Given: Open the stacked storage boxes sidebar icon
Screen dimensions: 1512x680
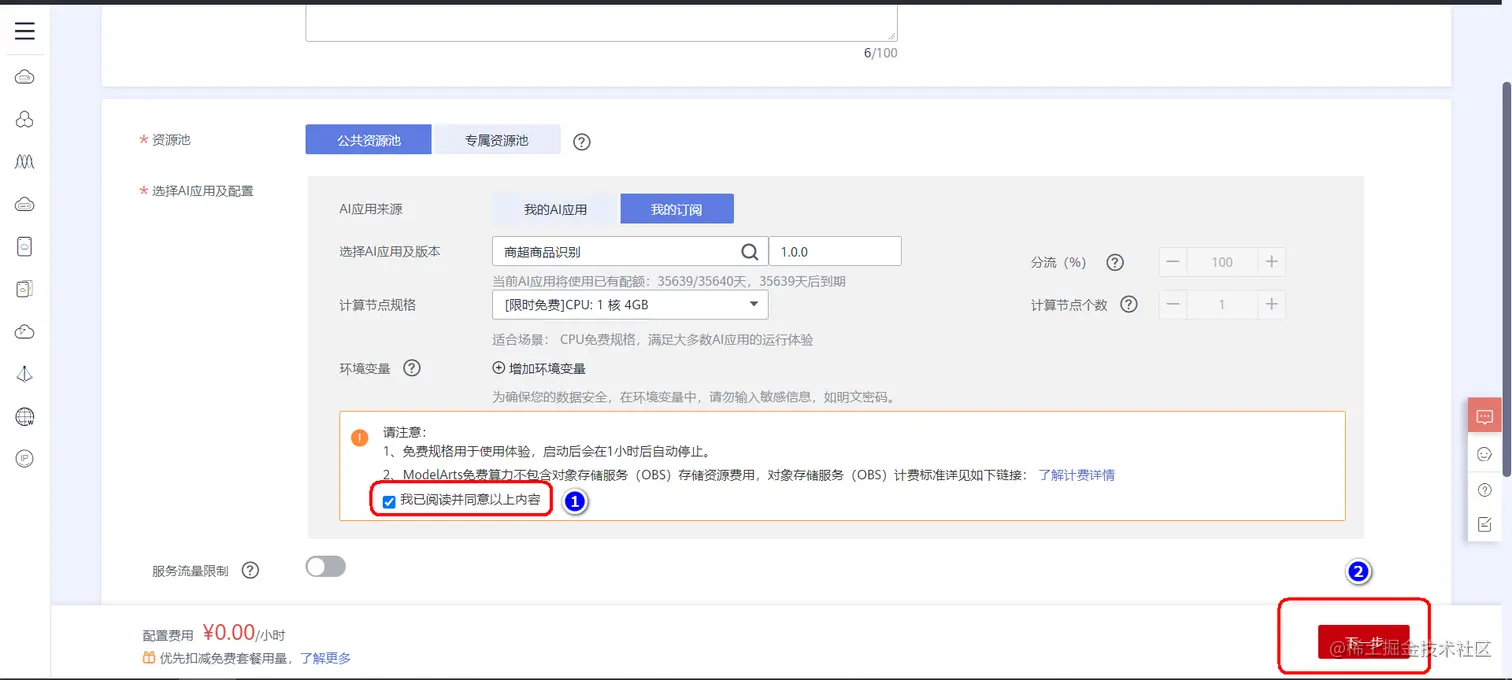Looking at the screenshot, I should 25,289.
